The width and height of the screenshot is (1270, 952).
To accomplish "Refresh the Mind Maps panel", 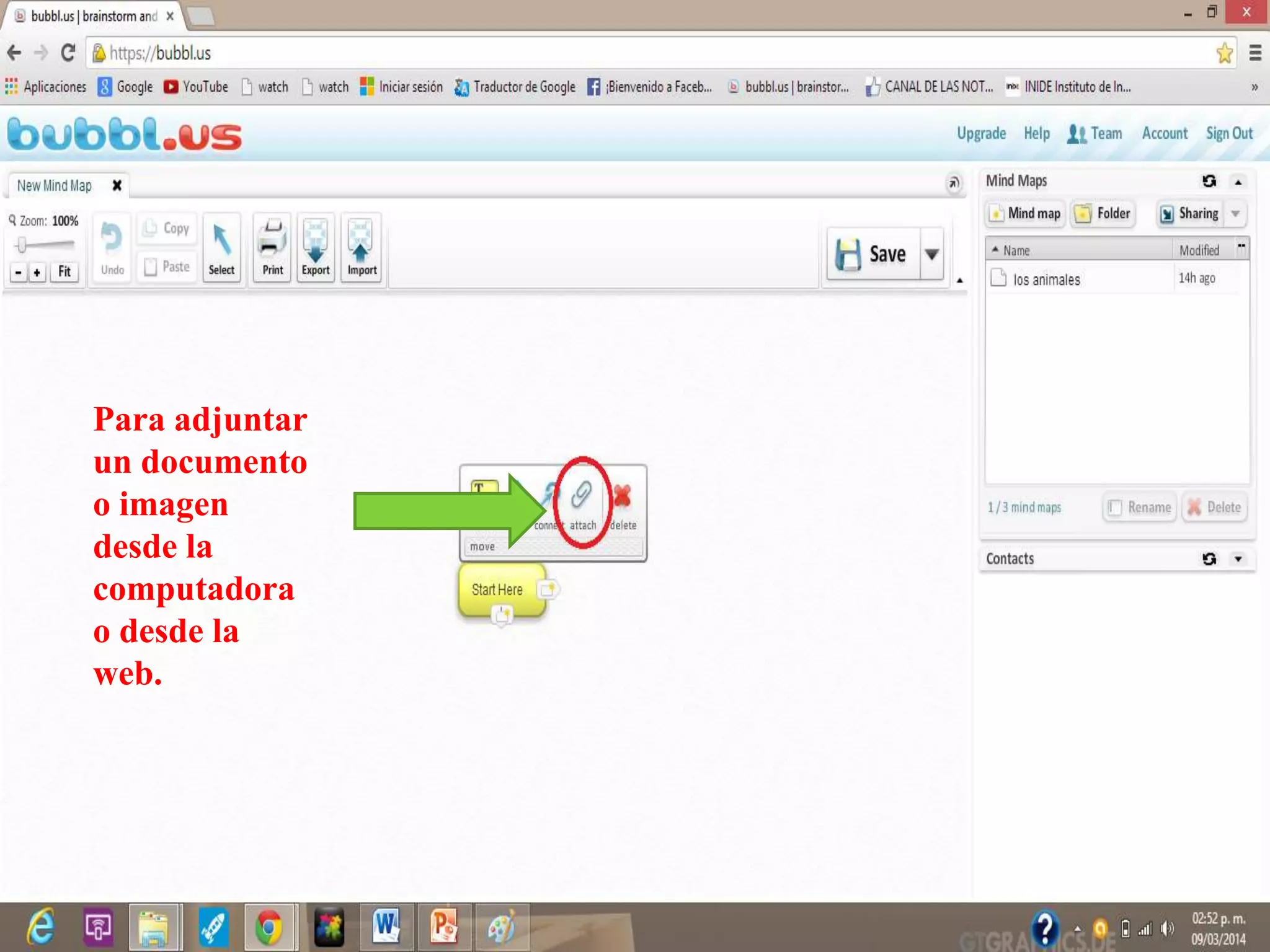I will coord(1209,181).
